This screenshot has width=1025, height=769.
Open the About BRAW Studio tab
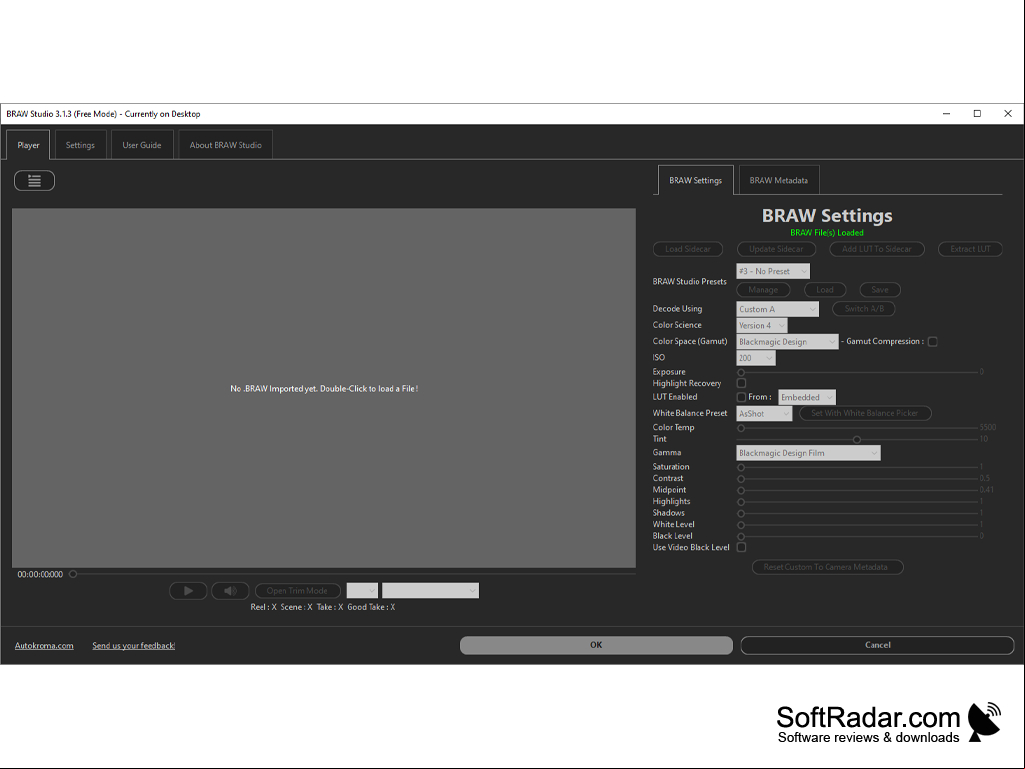click(x=226, y=145)
